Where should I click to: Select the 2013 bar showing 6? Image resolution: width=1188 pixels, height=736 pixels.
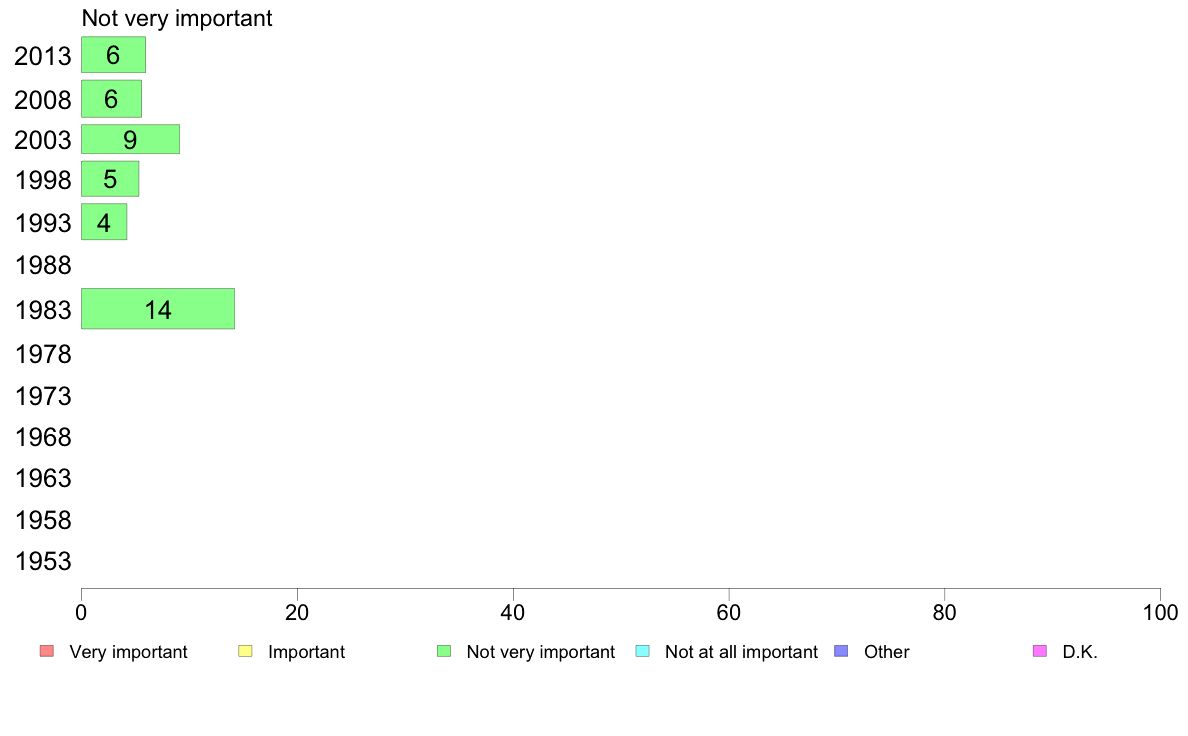pos(114,55)
